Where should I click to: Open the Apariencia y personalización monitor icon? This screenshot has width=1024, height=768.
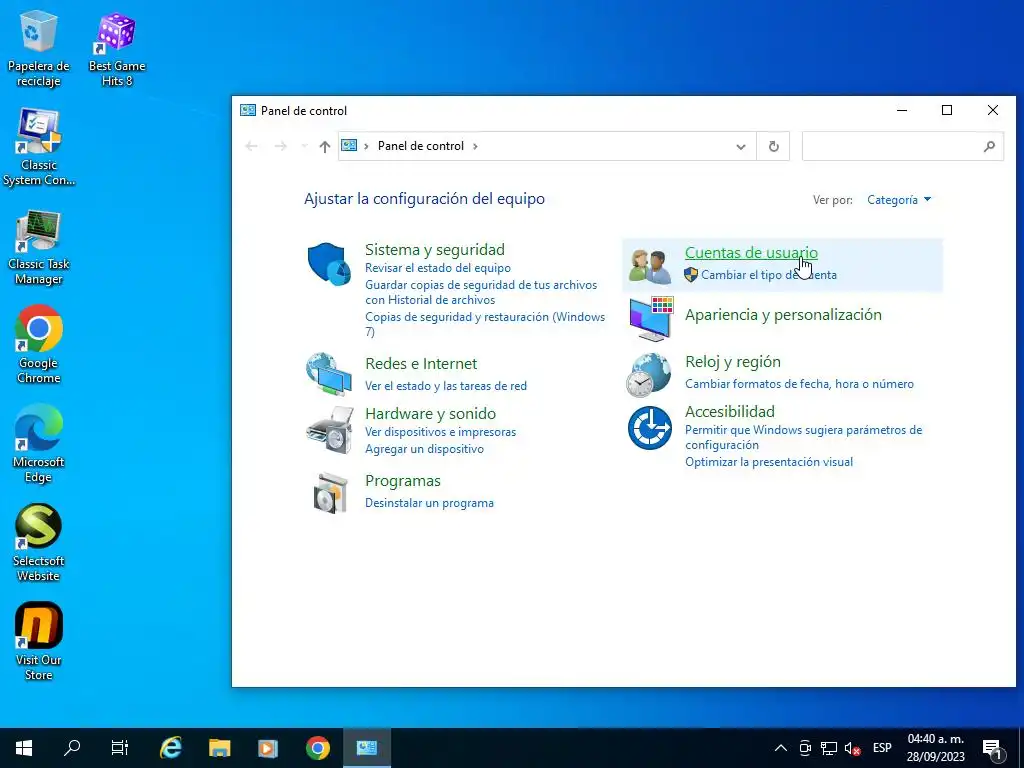[x=650, y=319]
